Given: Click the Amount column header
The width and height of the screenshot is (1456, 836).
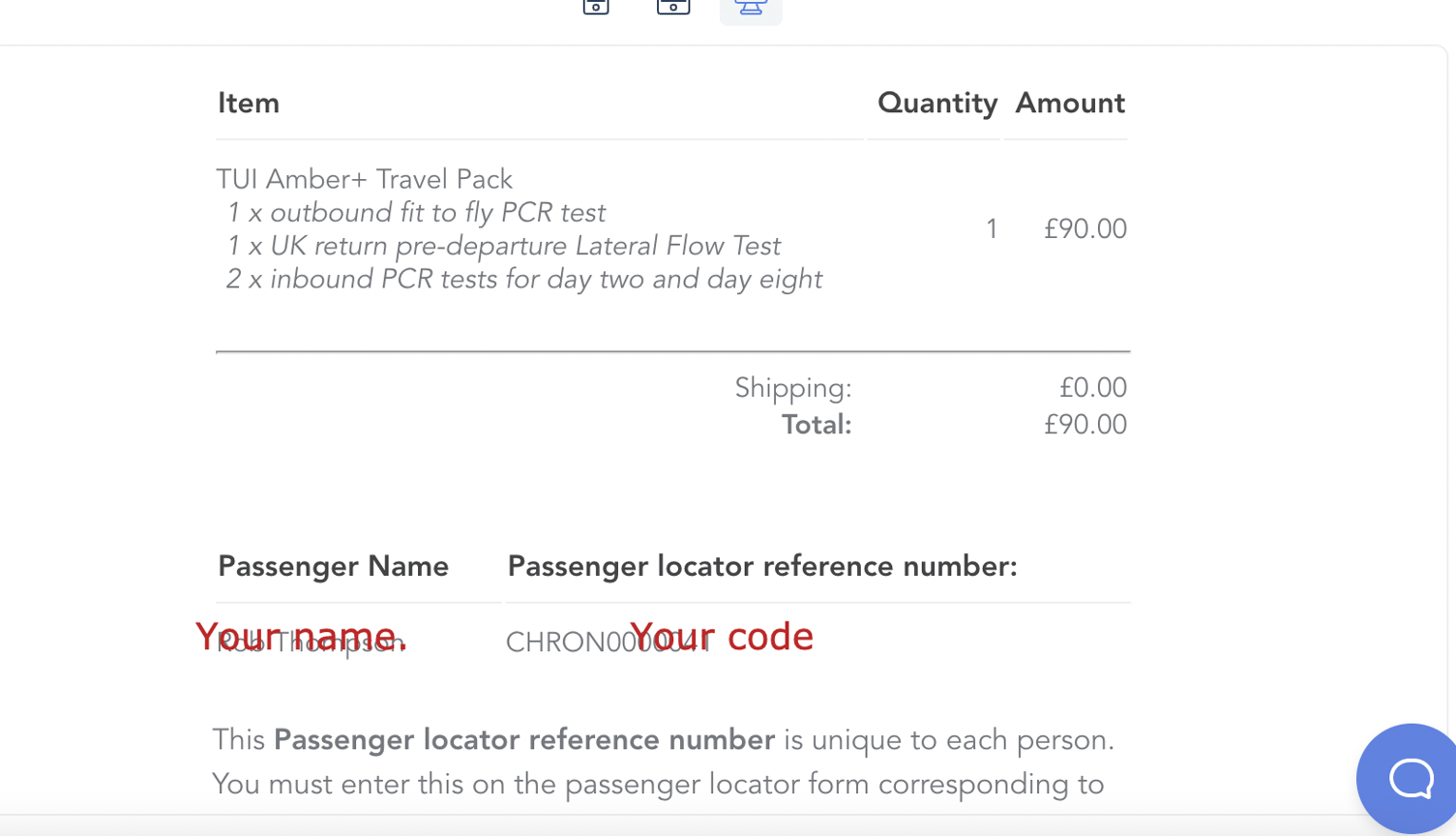Looking at the screenshot, I should pyautogui.click(x=1069, y=103).
